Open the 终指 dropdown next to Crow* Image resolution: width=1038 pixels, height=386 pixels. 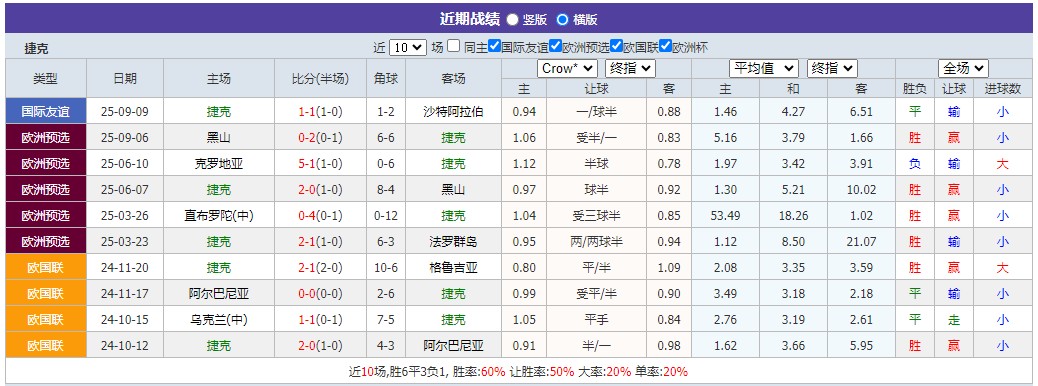point(630,68)
